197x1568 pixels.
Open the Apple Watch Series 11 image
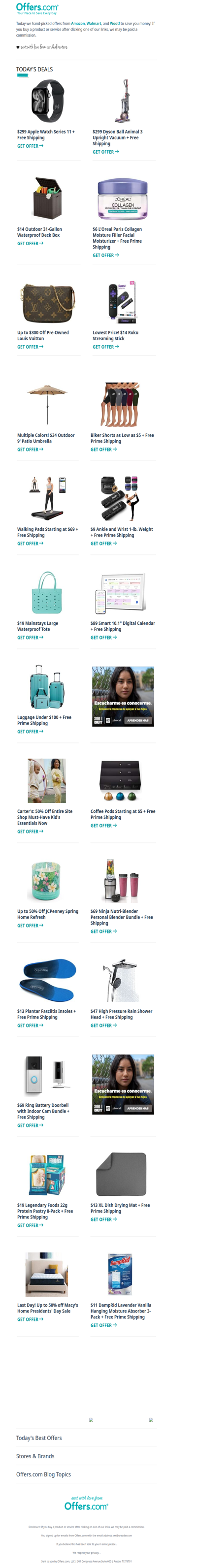(x=47, y=101)
